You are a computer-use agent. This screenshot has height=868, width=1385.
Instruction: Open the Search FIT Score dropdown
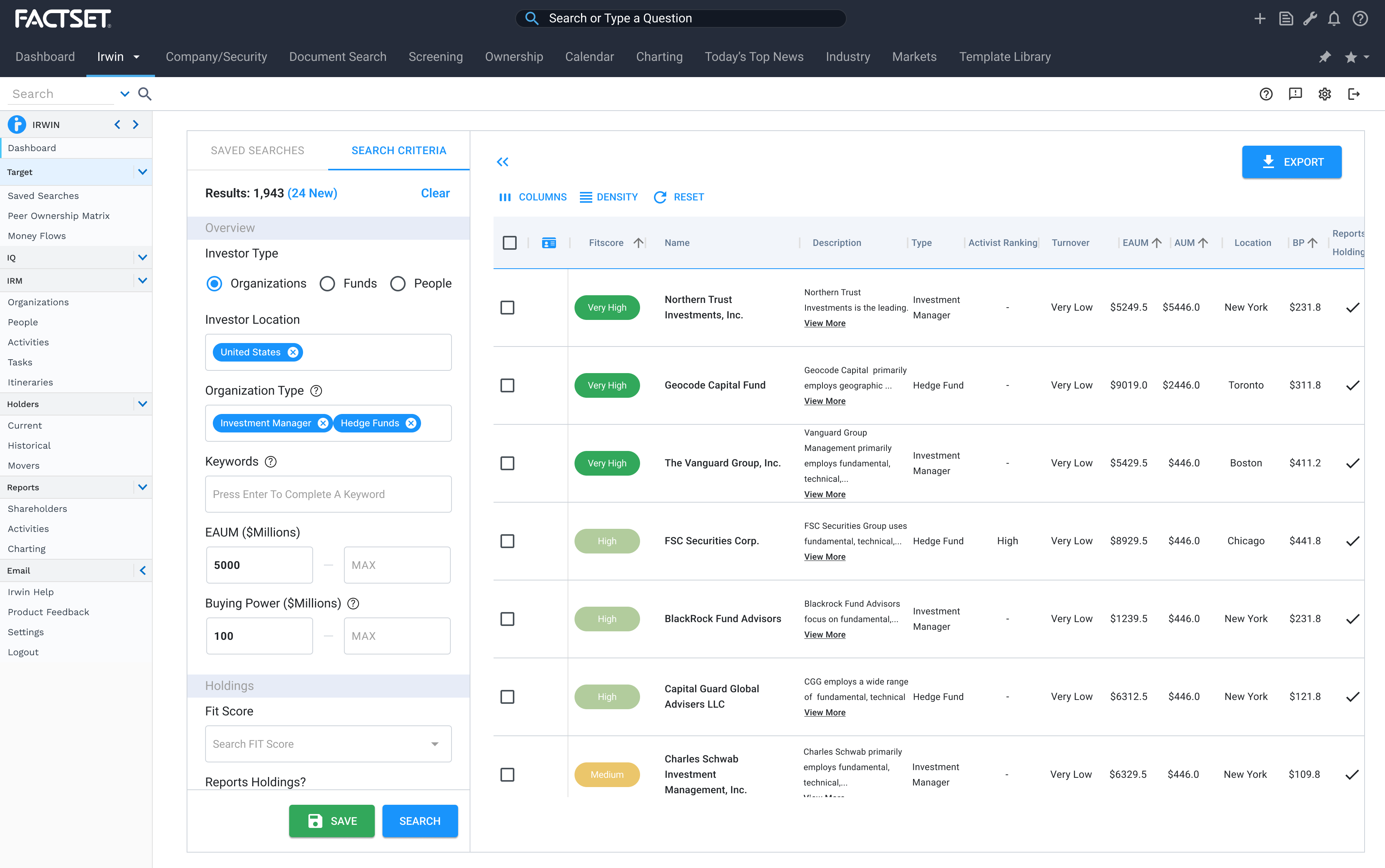[328, 744]
